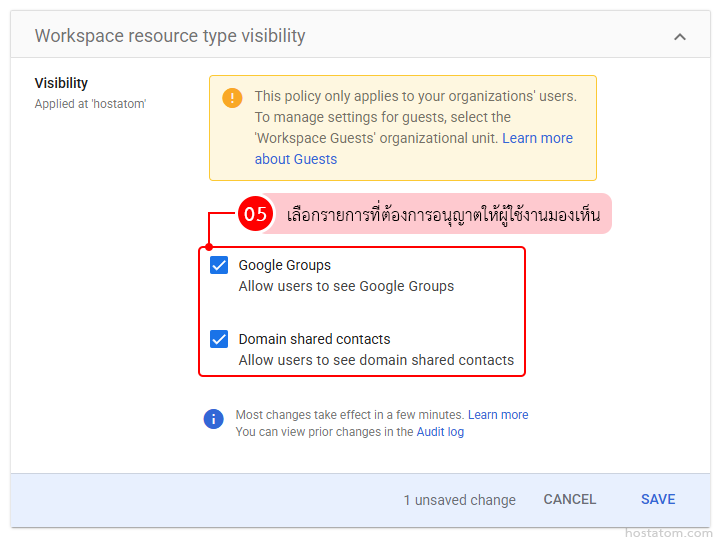Click the 1 unsaved change text
Image resolution: width=720 pixels, height=538 pixels.
(460, 500)
